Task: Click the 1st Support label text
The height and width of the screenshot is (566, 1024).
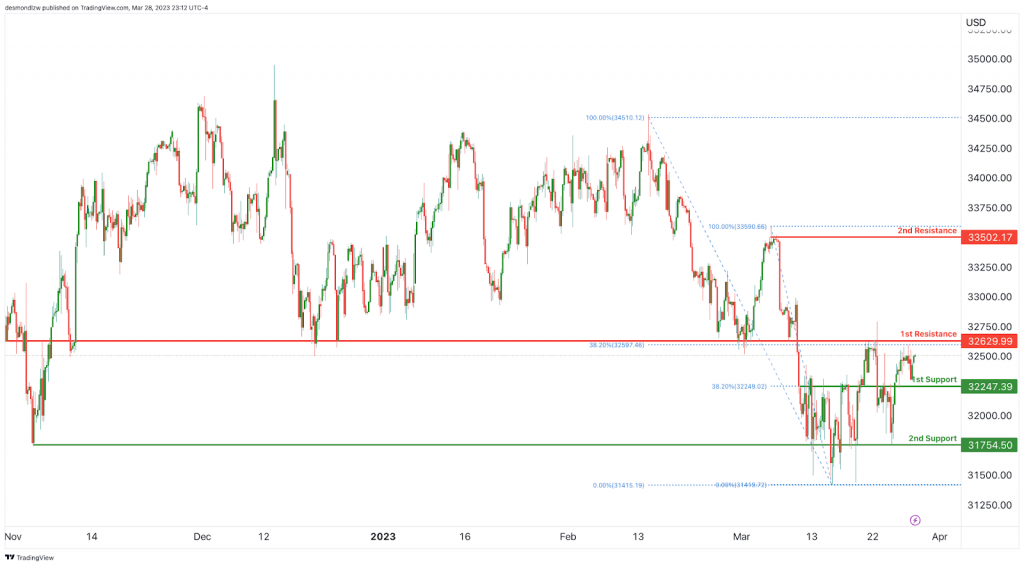Action: [935, 379]
